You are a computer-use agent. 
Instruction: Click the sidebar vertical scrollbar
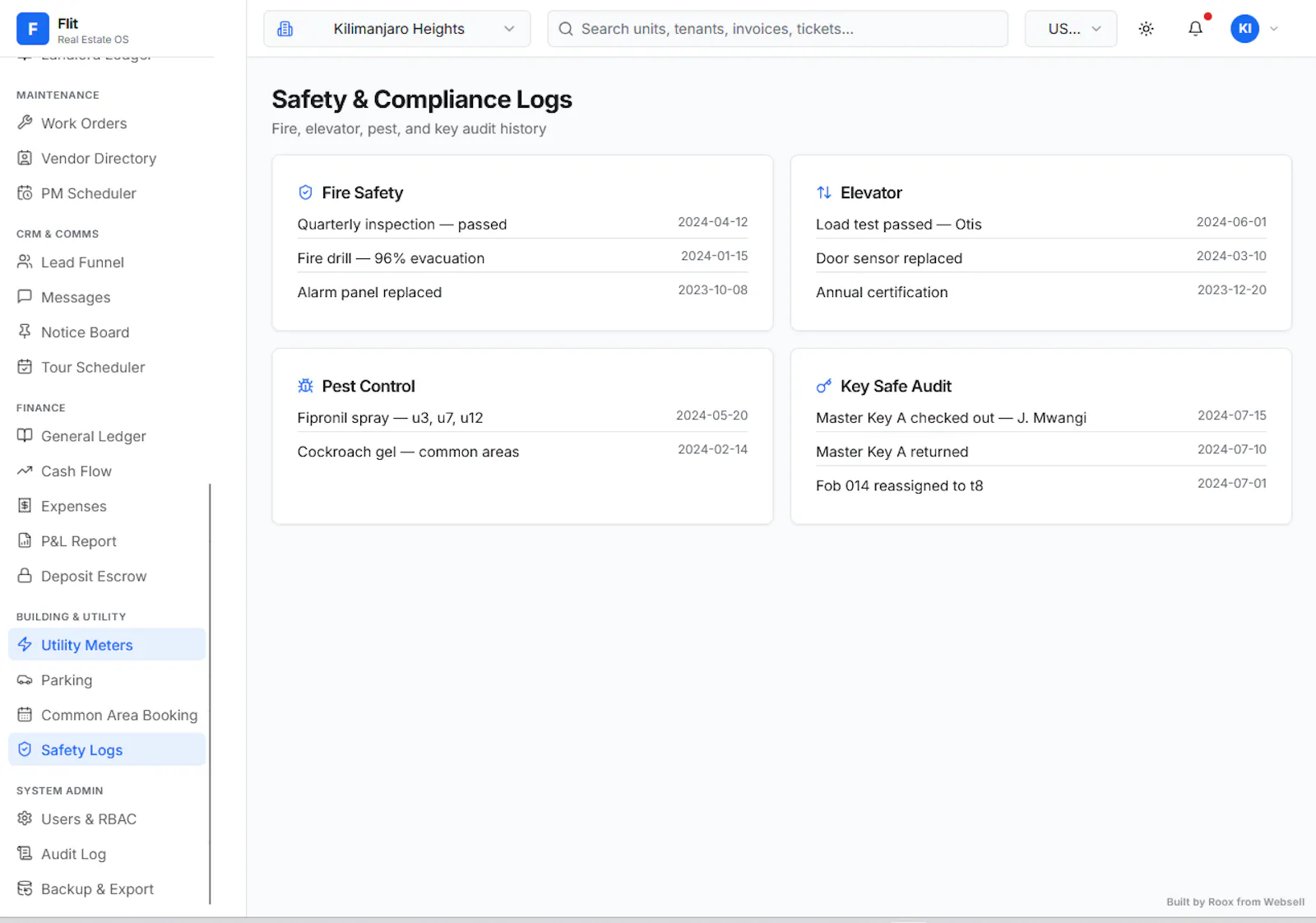pyautogui.click(x=210, y=693)
